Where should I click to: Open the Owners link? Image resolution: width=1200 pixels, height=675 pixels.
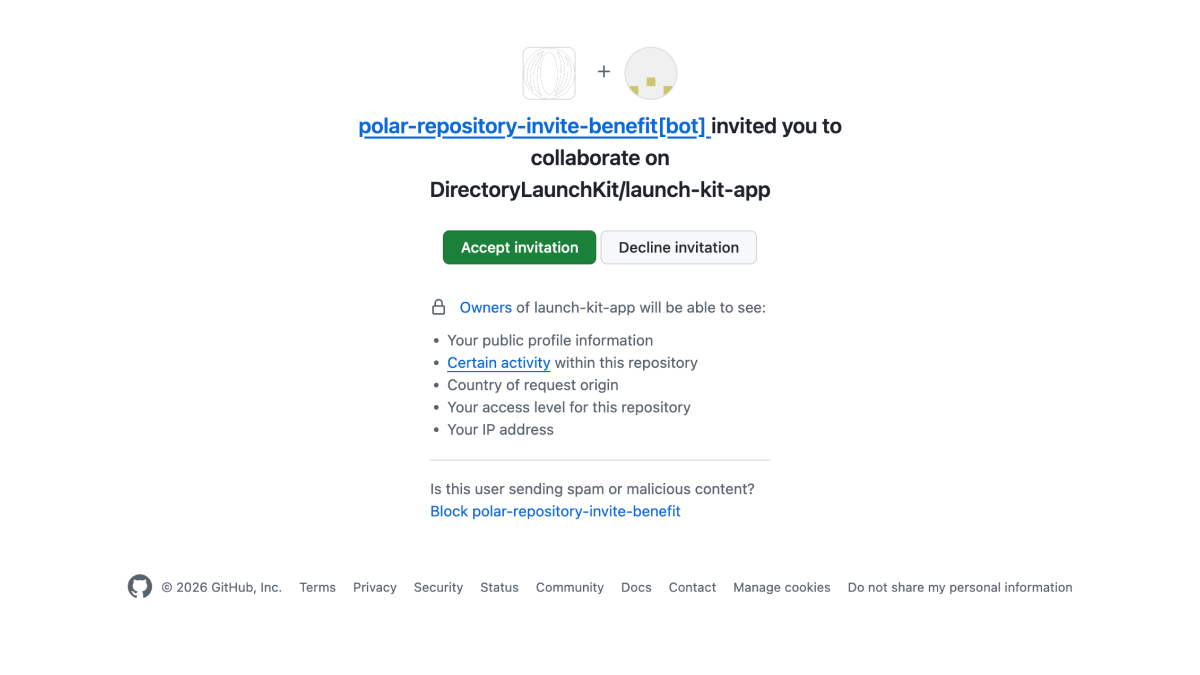[x=485, y=308]
